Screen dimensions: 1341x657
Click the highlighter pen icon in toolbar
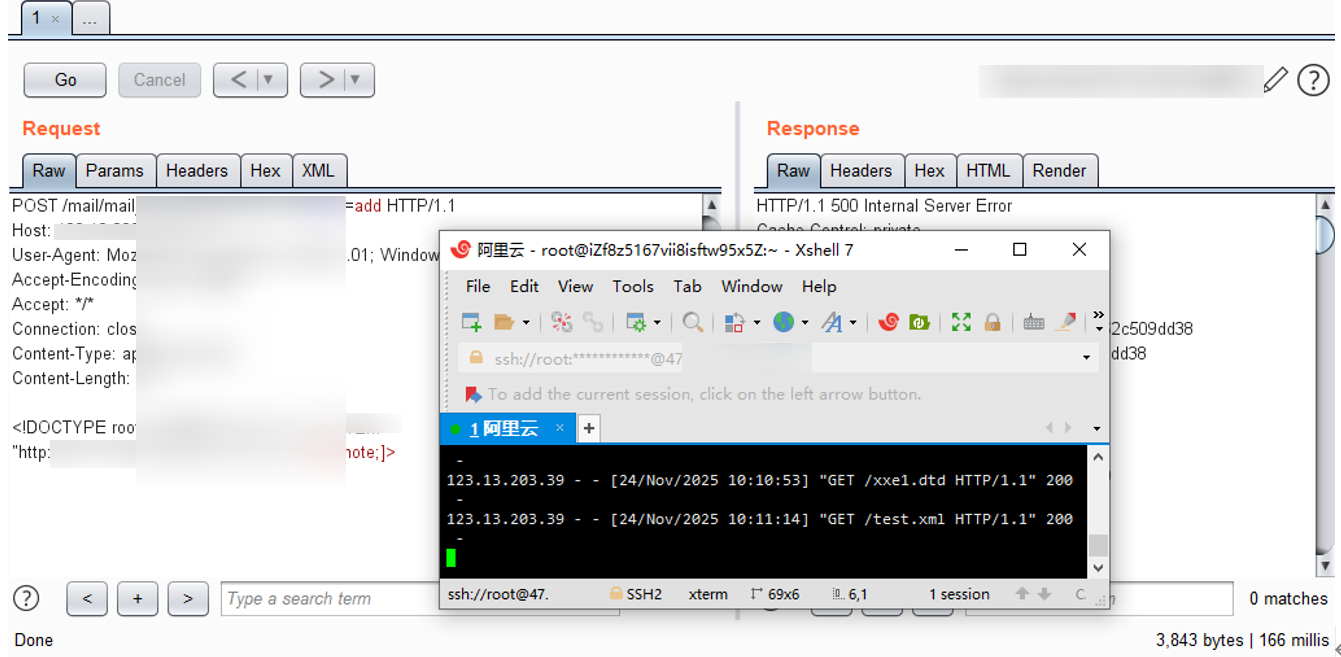pos(1066,322)
